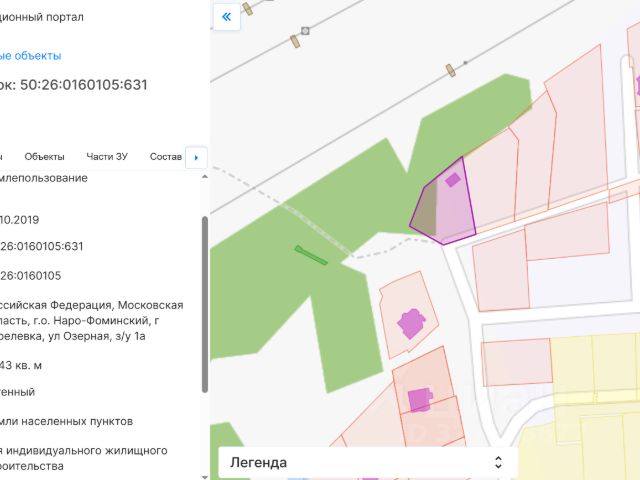This screenshot has width=640, height=480.
Task: Click the tan marker near dot on road line
Action: pos(450,70)
